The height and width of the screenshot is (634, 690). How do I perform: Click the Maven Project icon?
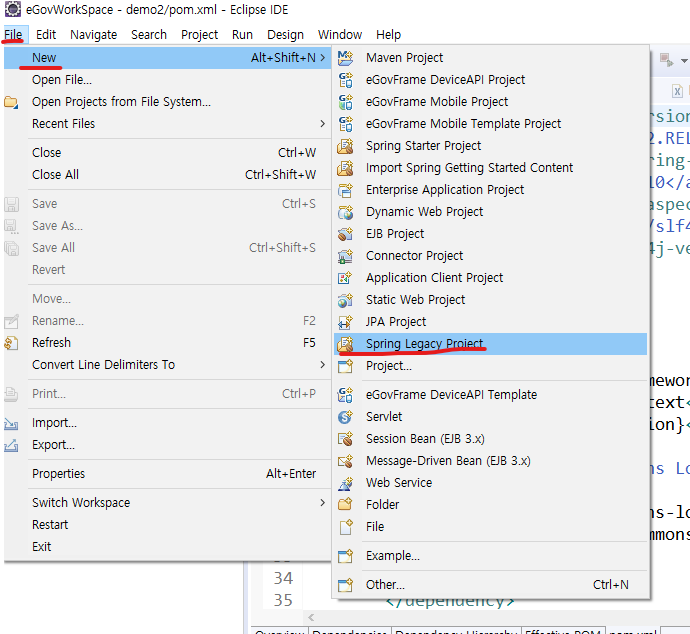click(x=345, y=58)
